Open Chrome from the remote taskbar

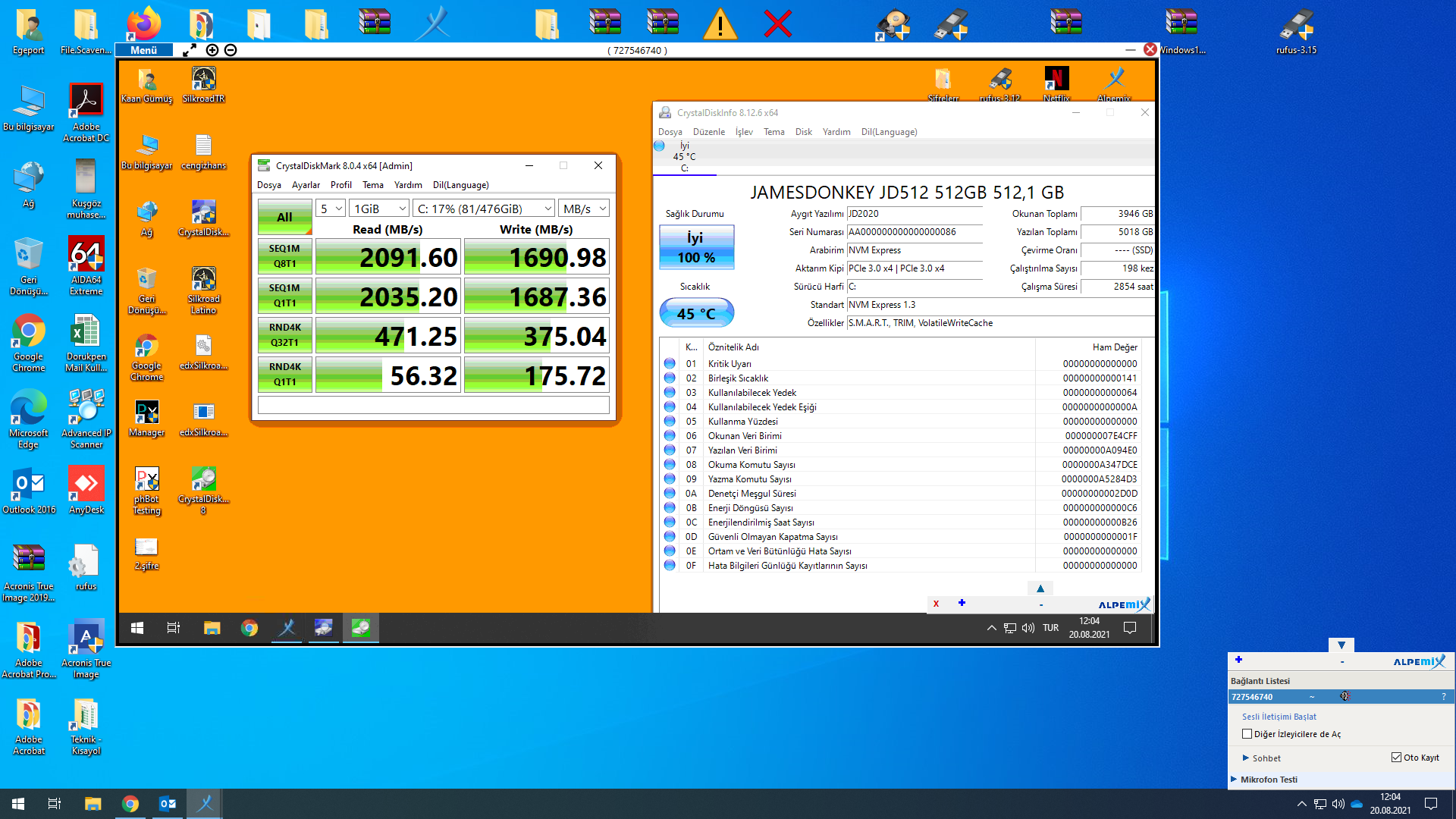tap(249, 628)
